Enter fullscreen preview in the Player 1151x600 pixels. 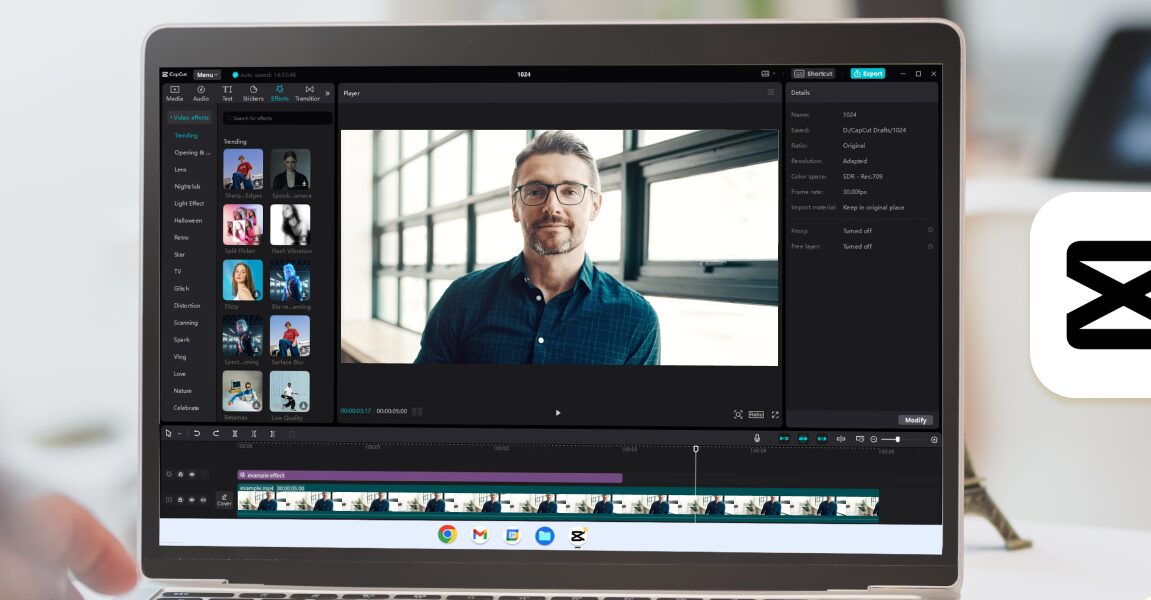(774, 414)
